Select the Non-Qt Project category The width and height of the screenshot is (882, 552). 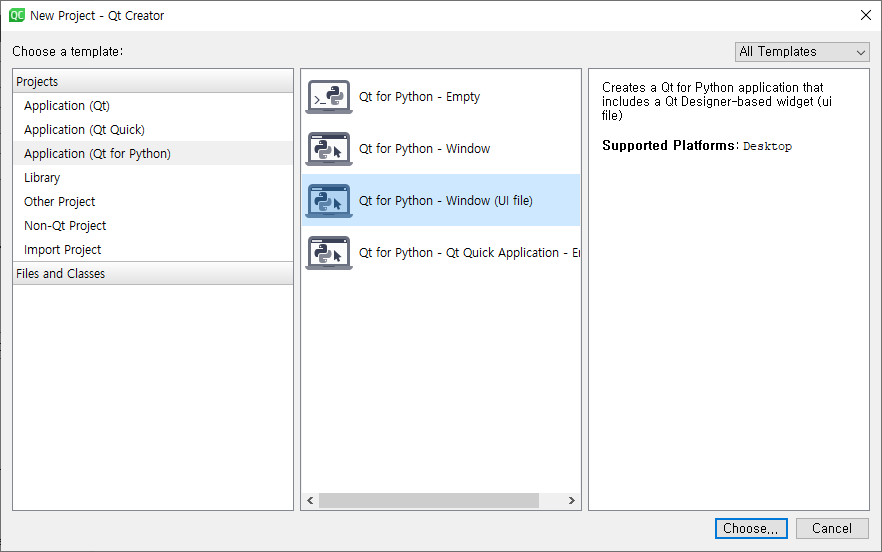153,226
